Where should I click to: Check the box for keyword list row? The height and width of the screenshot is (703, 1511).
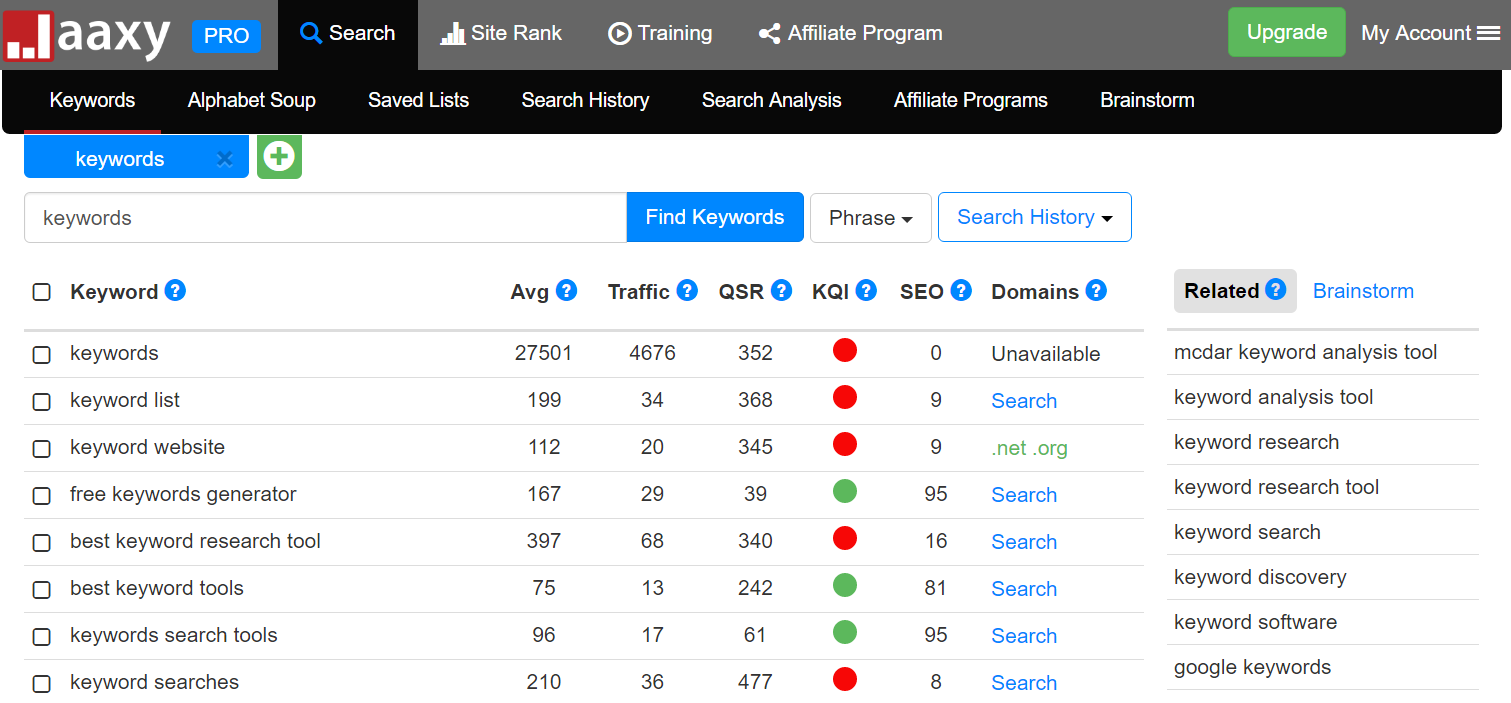point(42,402)
